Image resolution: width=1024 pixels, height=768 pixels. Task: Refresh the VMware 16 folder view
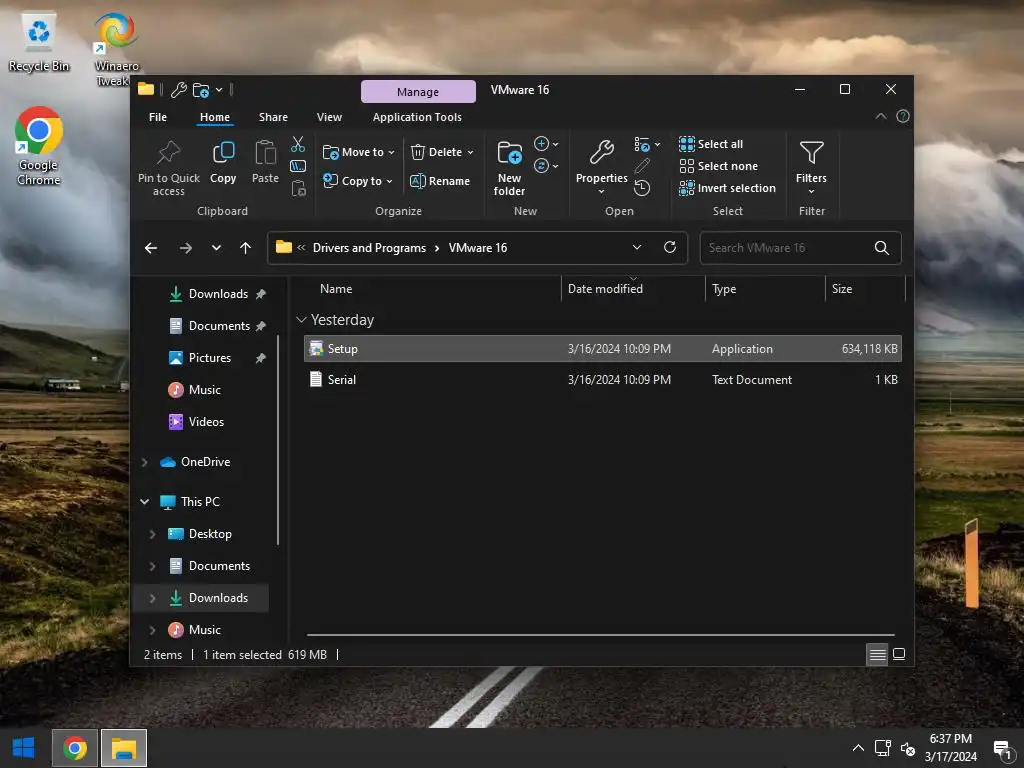[x=669, y=247]
